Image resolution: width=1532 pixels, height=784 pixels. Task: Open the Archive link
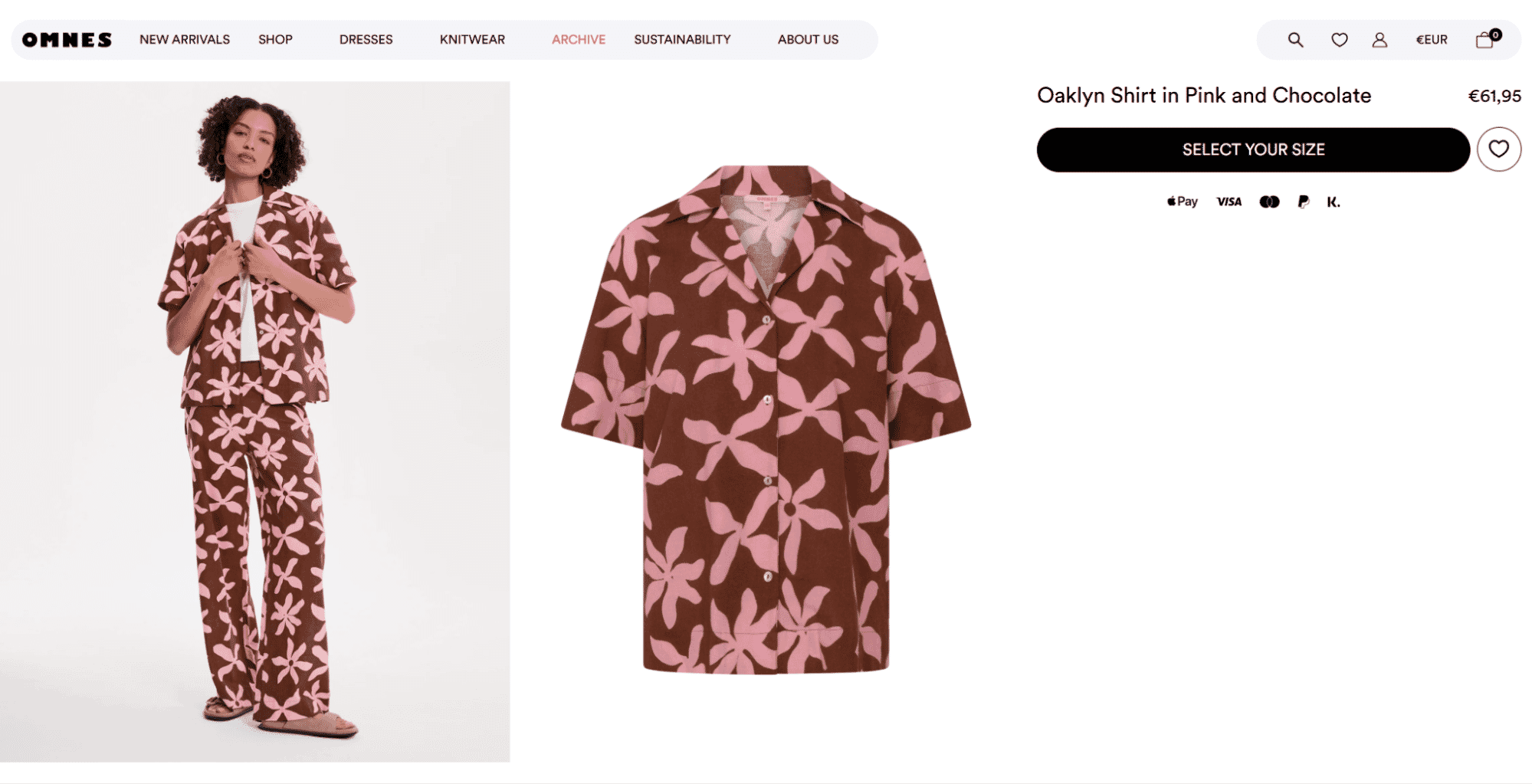579,40
